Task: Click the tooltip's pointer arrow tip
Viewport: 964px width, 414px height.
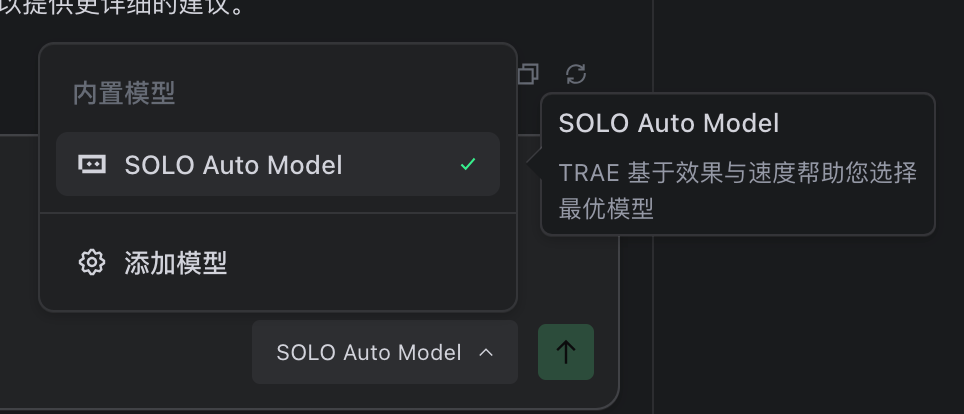Action: pyautogui.click(x=533, y=165)
